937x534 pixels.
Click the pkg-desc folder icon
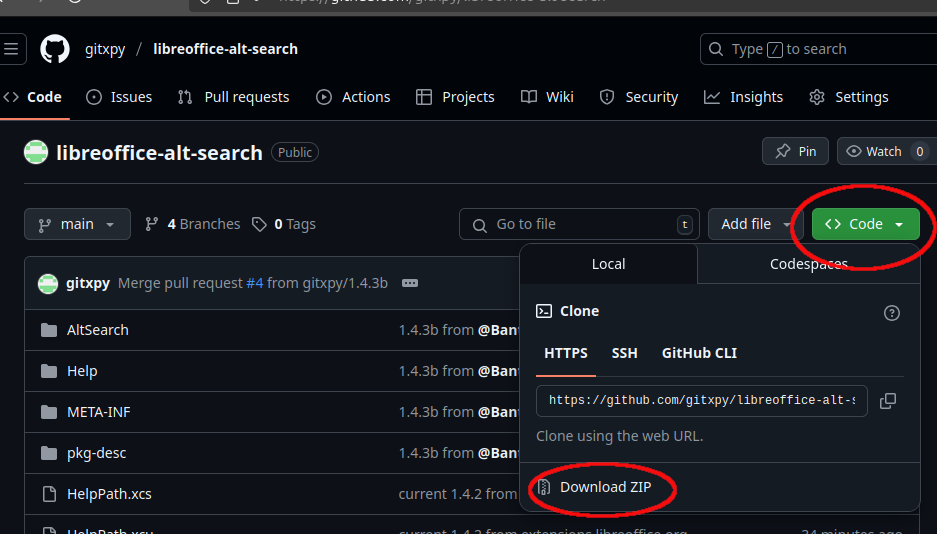pyautogui.click(x=49, y=453)
